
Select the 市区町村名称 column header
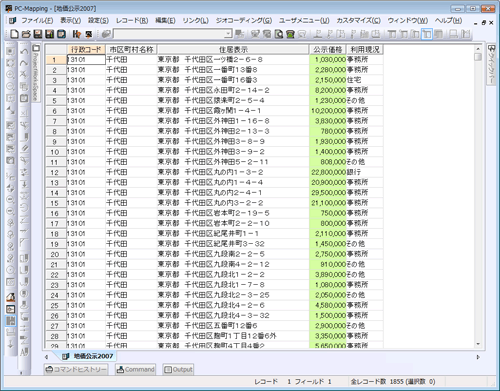tap(131, 50)
